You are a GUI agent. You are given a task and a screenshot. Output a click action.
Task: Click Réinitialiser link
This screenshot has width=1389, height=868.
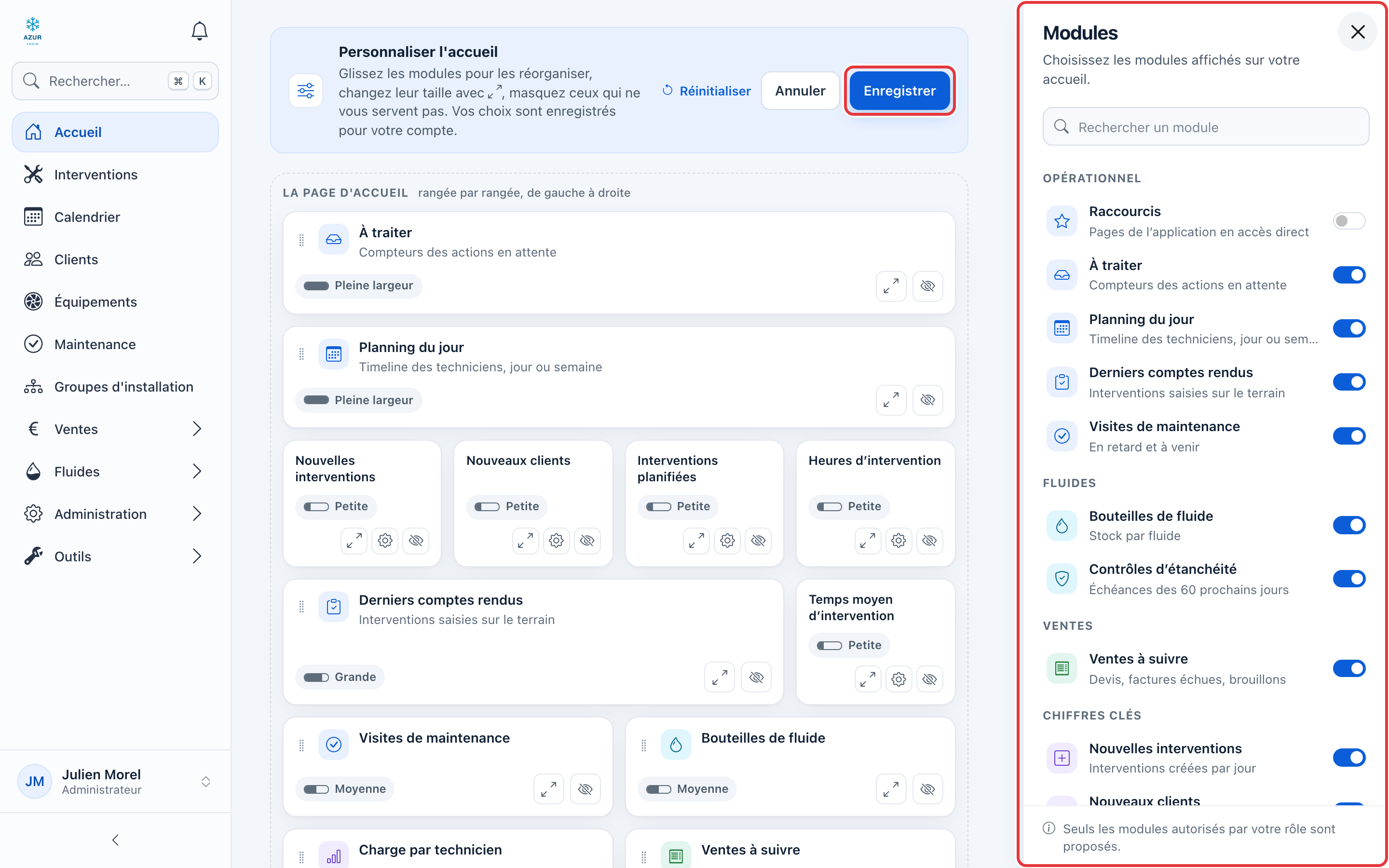click(x=706, y=91)
